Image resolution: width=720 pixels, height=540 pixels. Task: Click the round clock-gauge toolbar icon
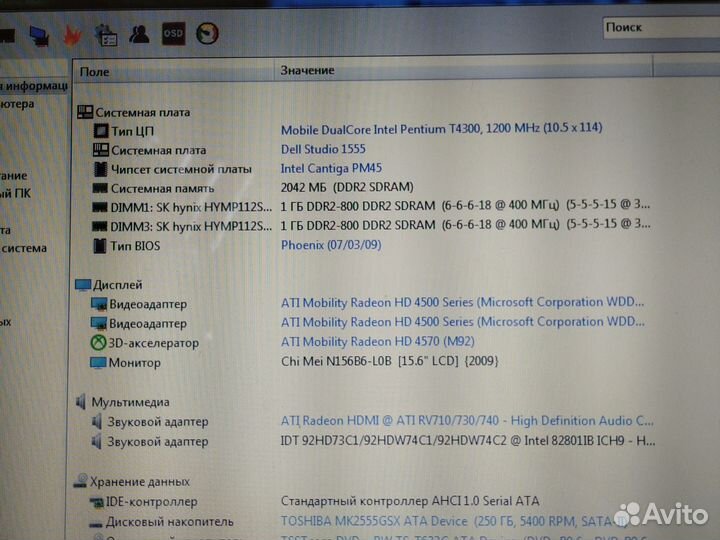207,34
